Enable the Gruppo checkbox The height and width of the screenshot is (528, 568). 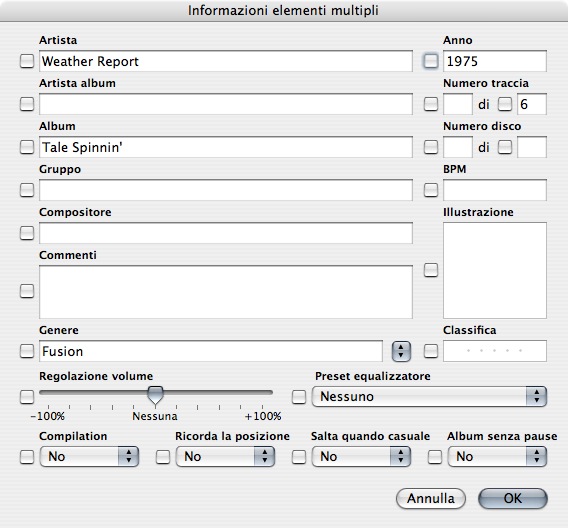(27, 190)
